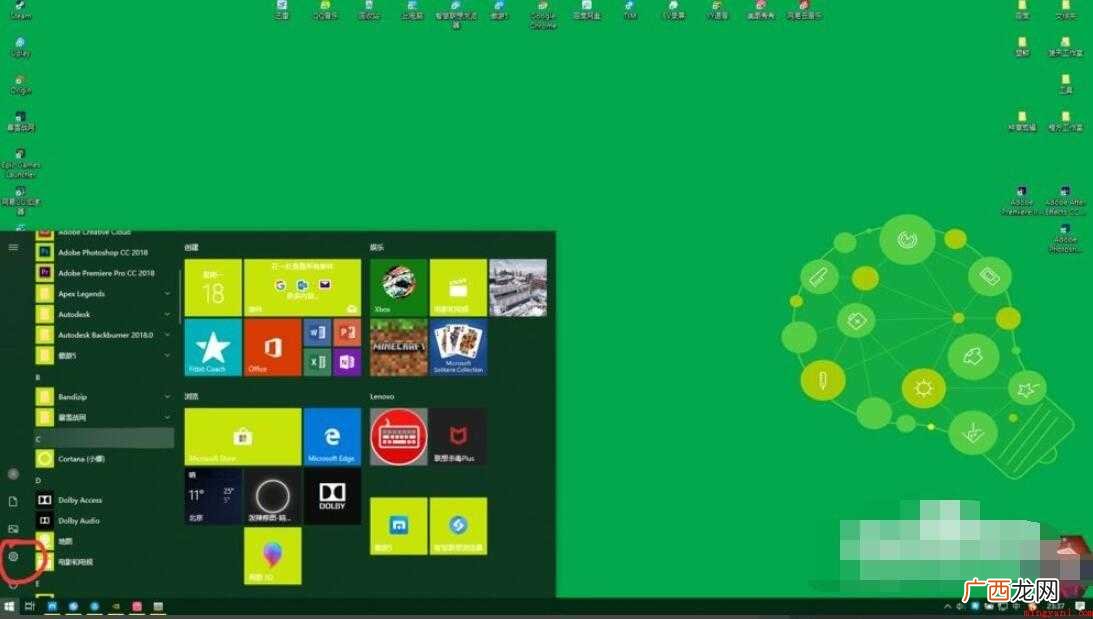Click the Windows Start button on taskbar
The height and width of the screenshot is (619, 1093).
point(9,606)
